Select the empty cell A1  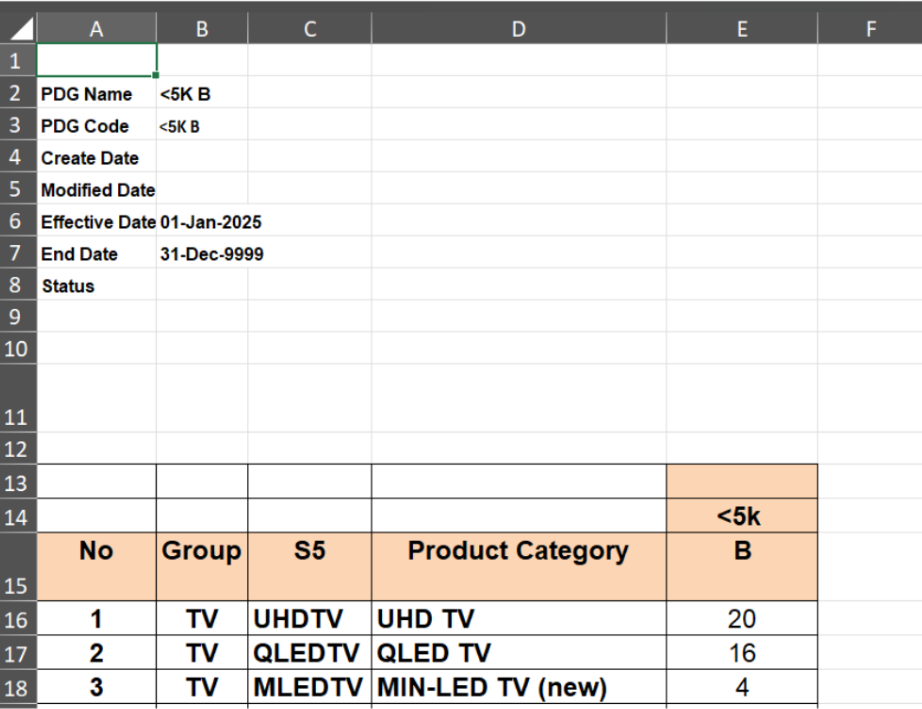click(x=96, y=61)
